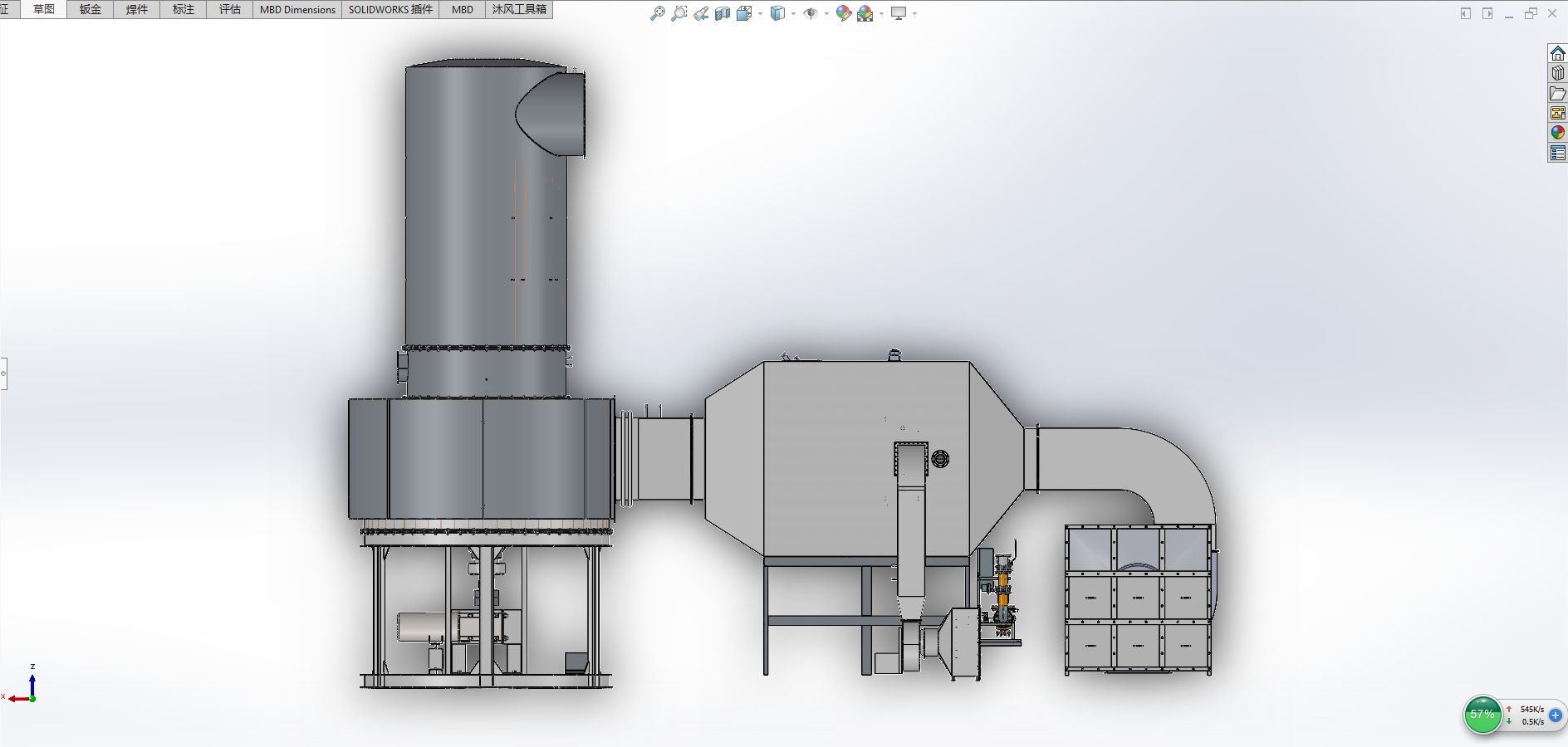The height and width of the screenshot is (747, 1568).
Task: Click the blue plus button on speed widget
Action: point(1556,715)
